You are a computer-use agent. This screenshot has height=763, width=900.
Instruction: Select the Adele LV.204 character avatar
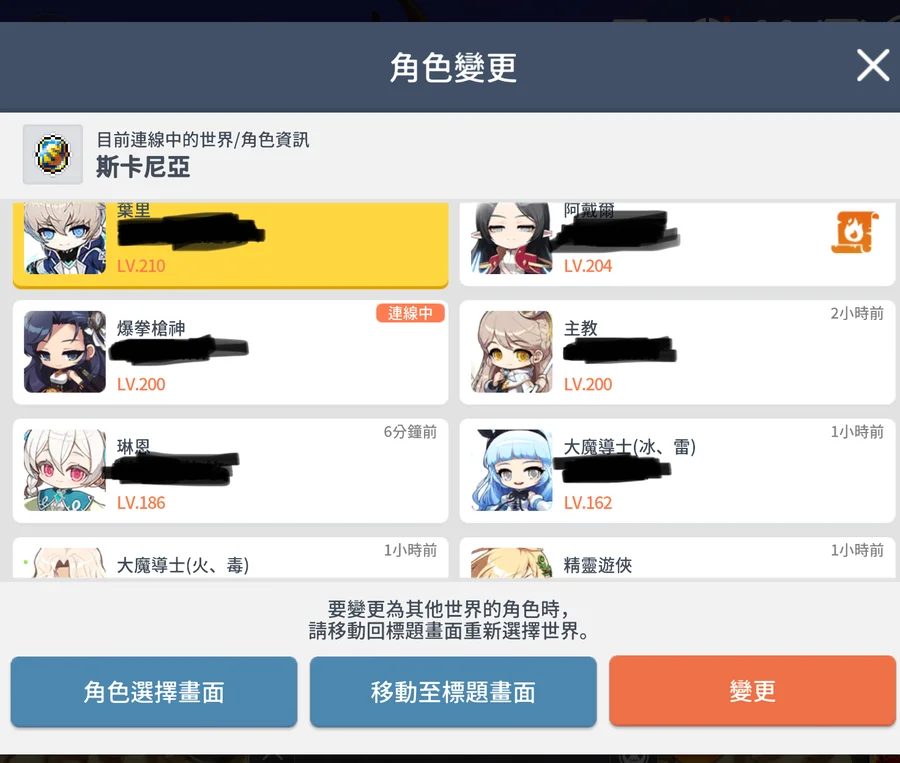(511, 238)
